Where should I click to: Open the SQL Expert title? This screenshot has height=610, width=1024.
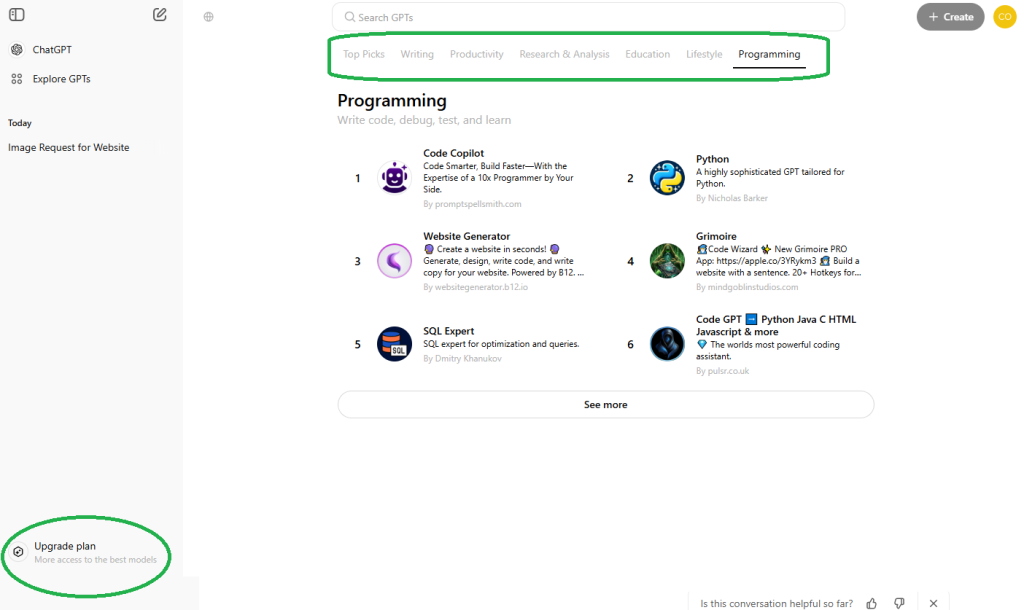click(x=448, y=330)
